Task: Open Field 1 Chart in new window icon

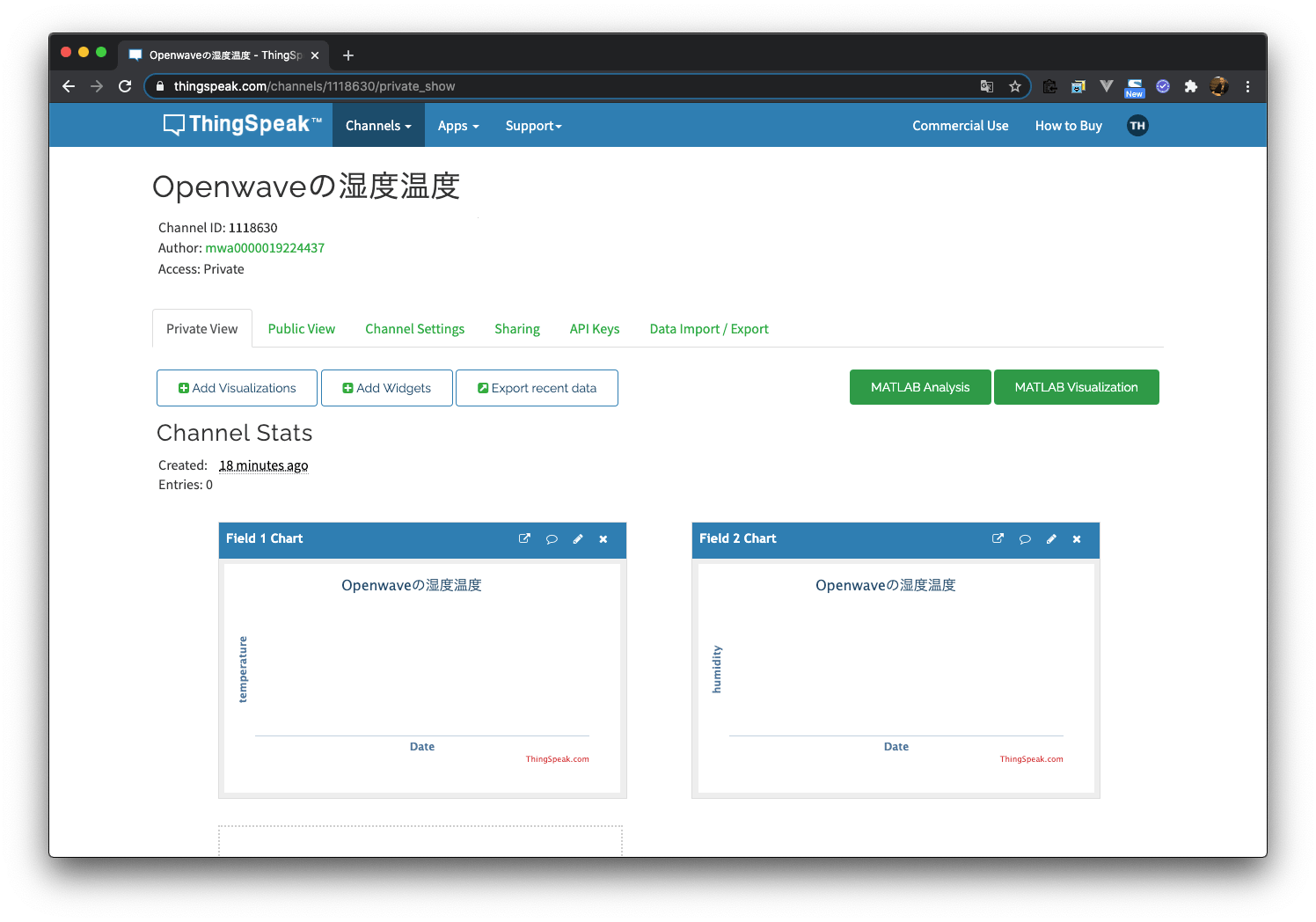Action: coord(524,538)
